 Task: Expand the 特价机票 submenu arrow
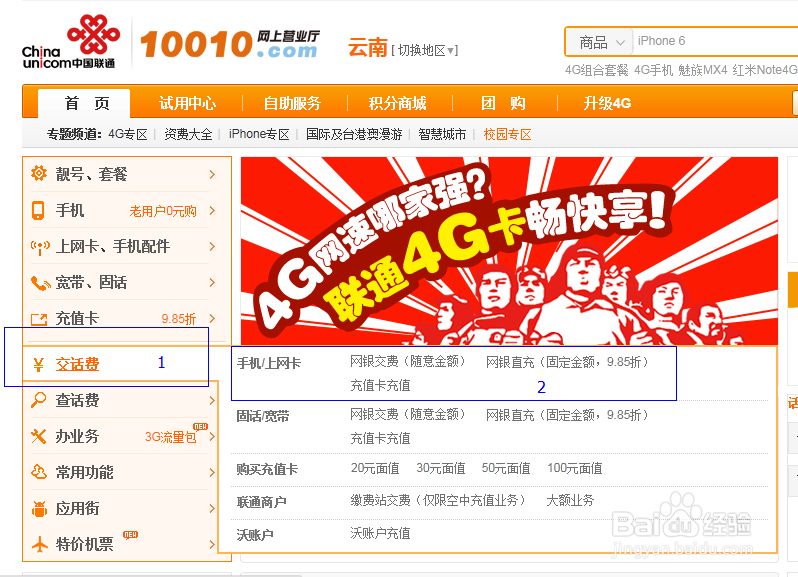pyautogui.click(x=212, y=544)
